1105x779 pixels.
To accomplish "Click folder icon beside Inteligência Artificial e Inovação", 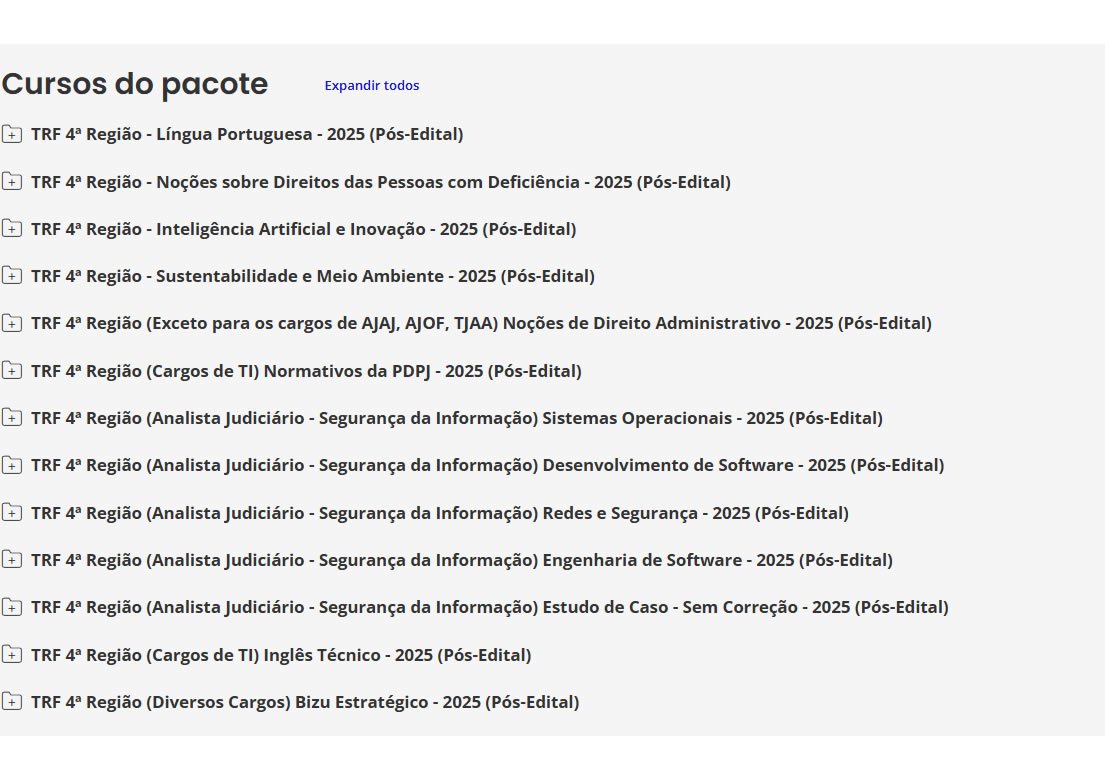I will [11, 229].
